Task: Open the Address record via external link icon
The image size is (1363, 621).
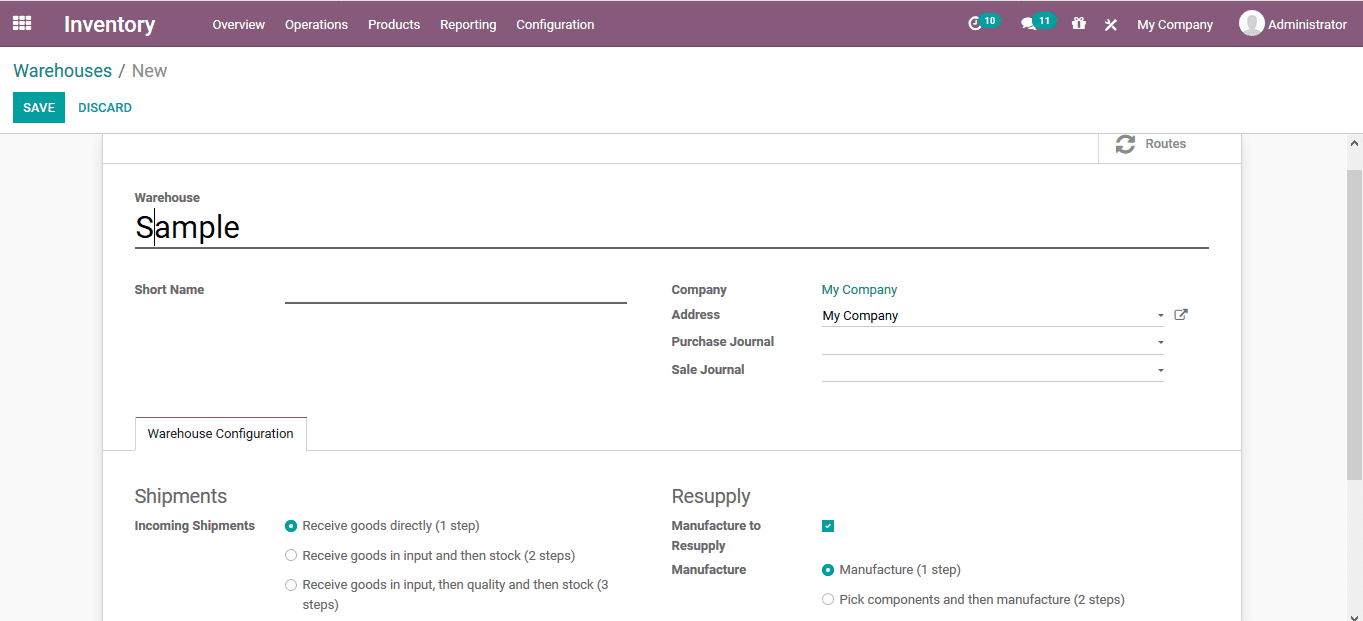Action: pyautogui.click(x=1180, y=314)
